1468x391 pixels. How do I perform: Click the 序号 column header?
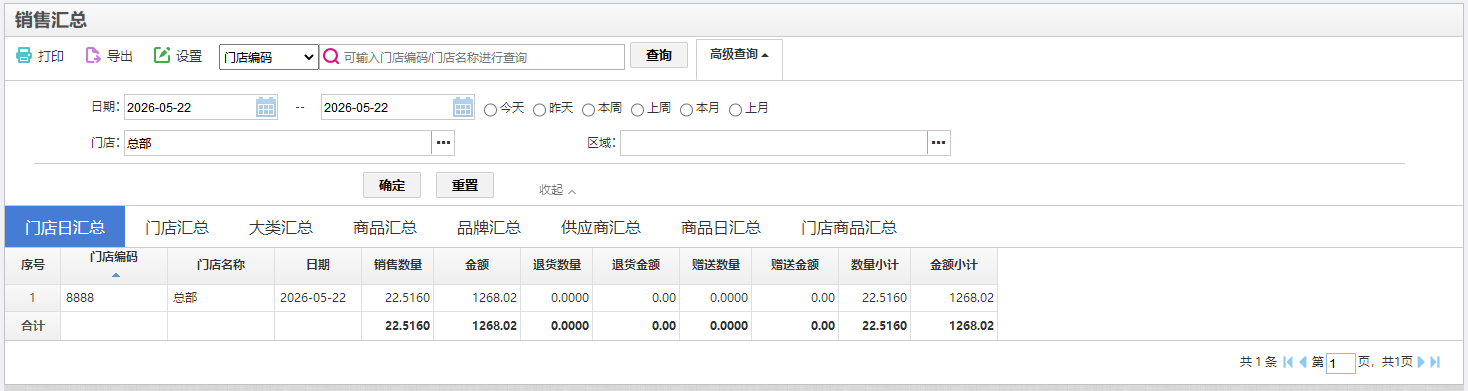pos(33,265)
